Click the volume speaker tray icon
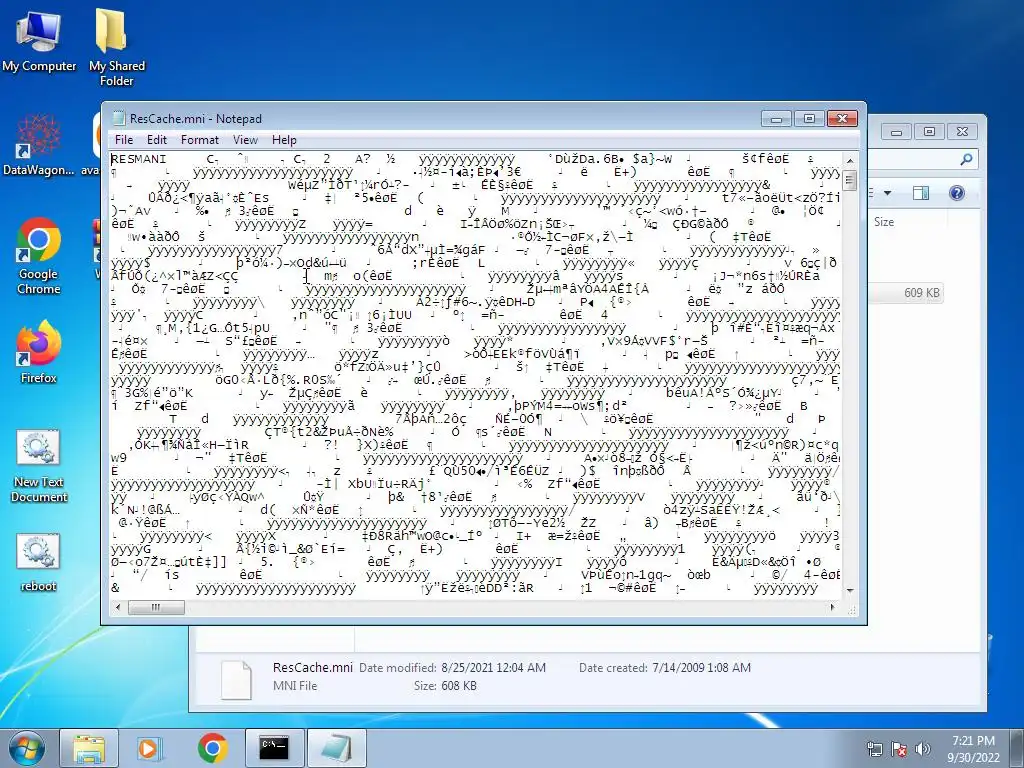Screen dimensions: 1024x768 point(923,749)
